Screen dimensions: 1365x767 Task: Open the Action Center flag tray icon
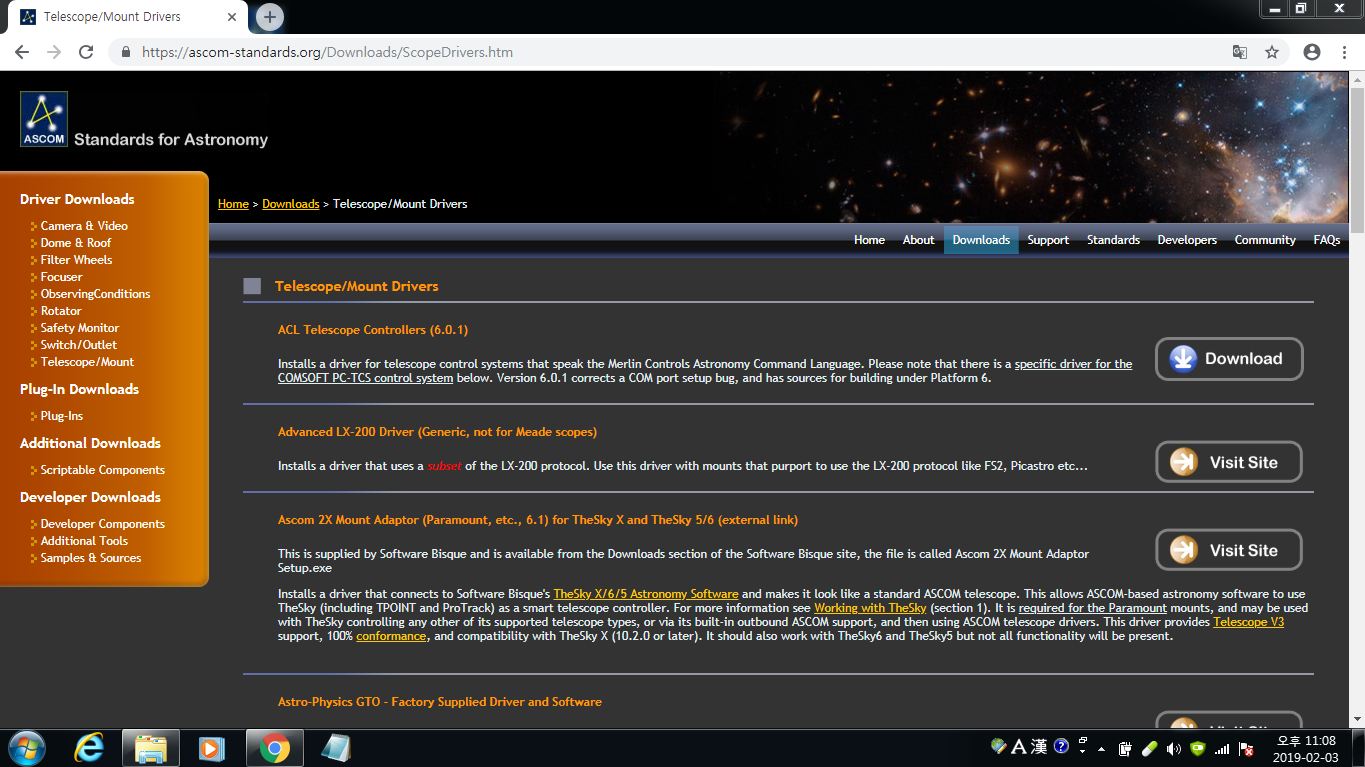(1246, 748)
